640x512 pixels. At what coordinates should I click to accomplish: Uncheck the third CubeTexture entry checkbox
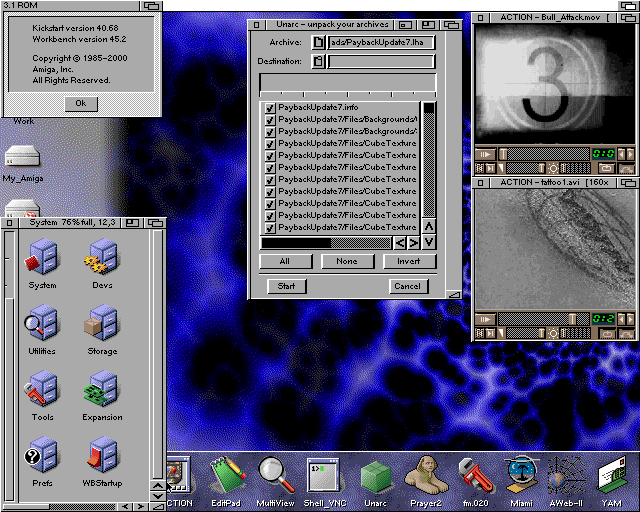270,168
